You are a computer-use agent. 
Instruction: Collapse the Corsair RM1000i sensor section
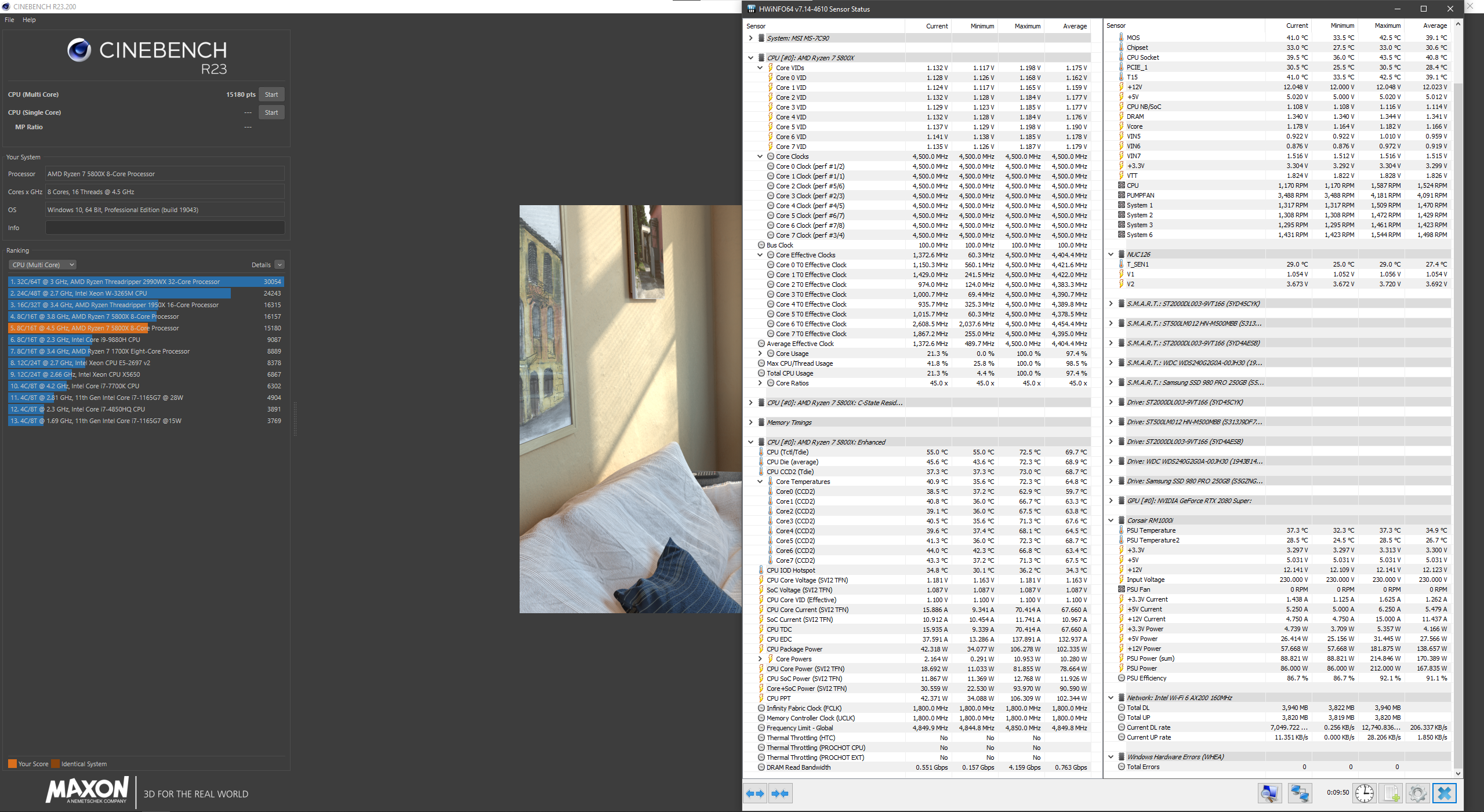[x=1111, y=520]
